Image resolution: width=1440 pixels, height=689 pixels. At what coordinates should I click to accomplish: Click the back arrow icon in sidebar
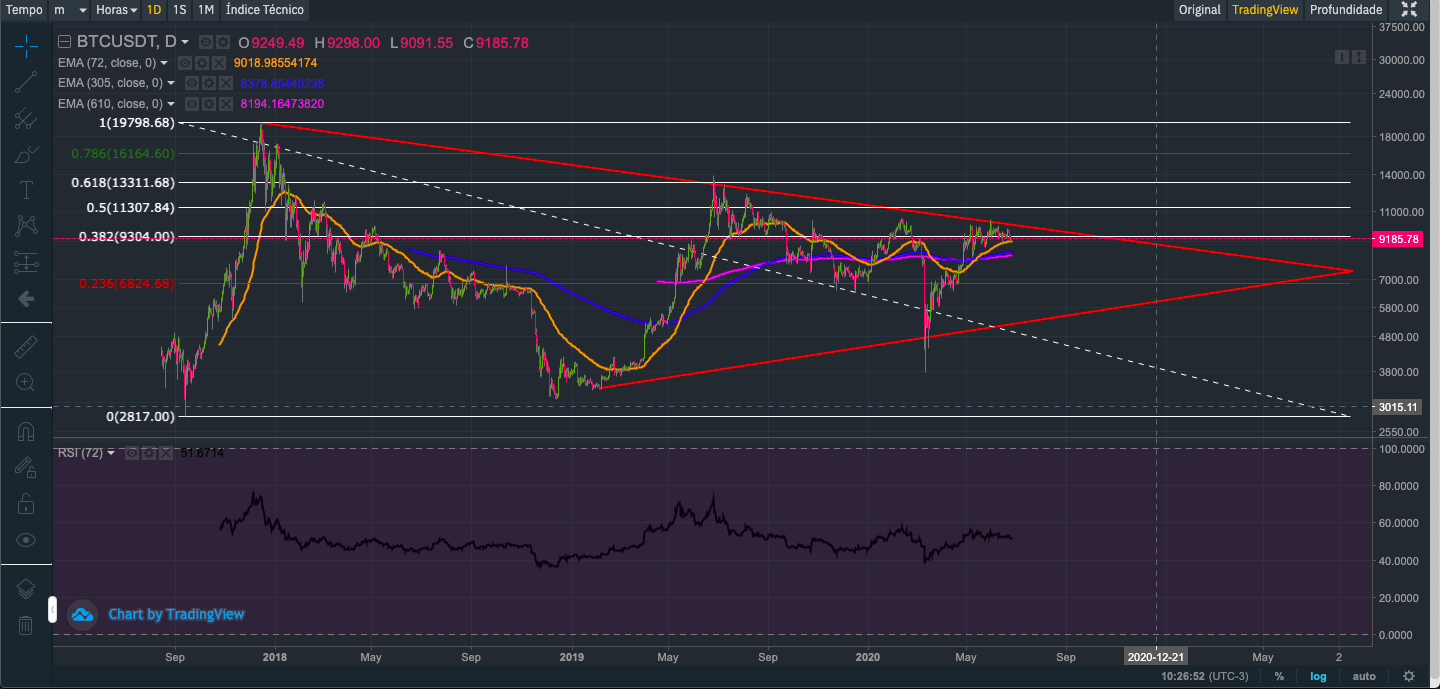tap(26, 298)
